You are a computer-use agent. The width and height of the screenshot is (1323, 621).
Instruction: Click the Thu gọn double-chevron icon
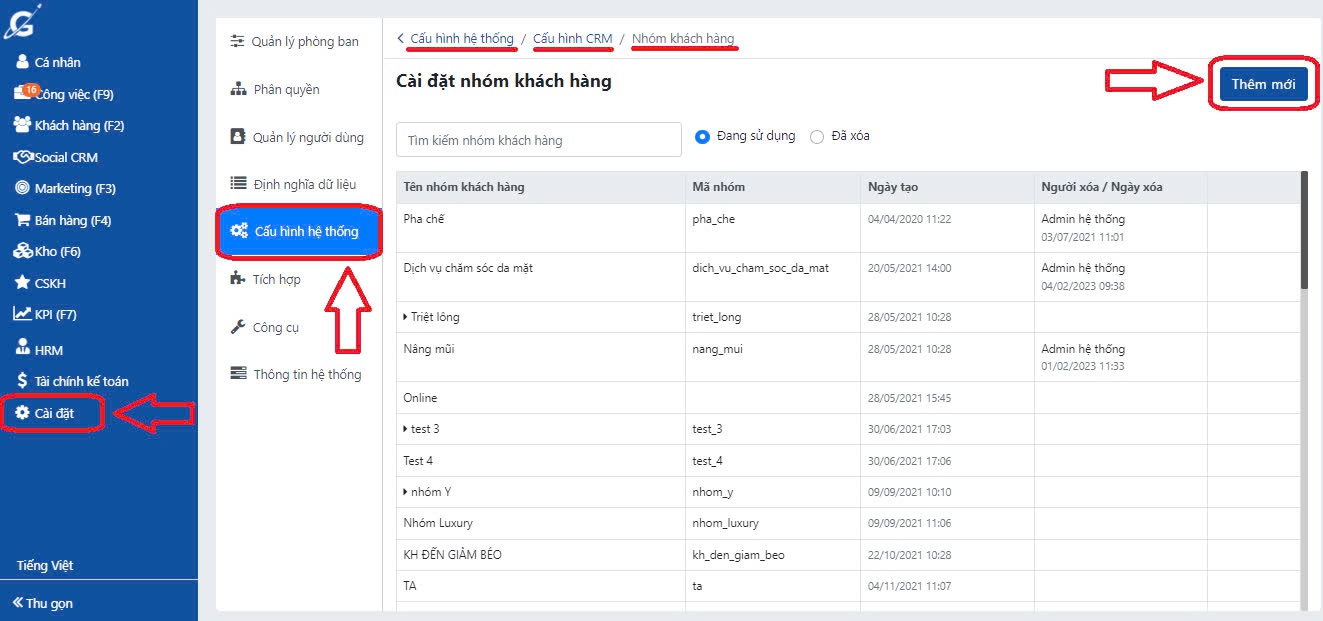(17, 603)
